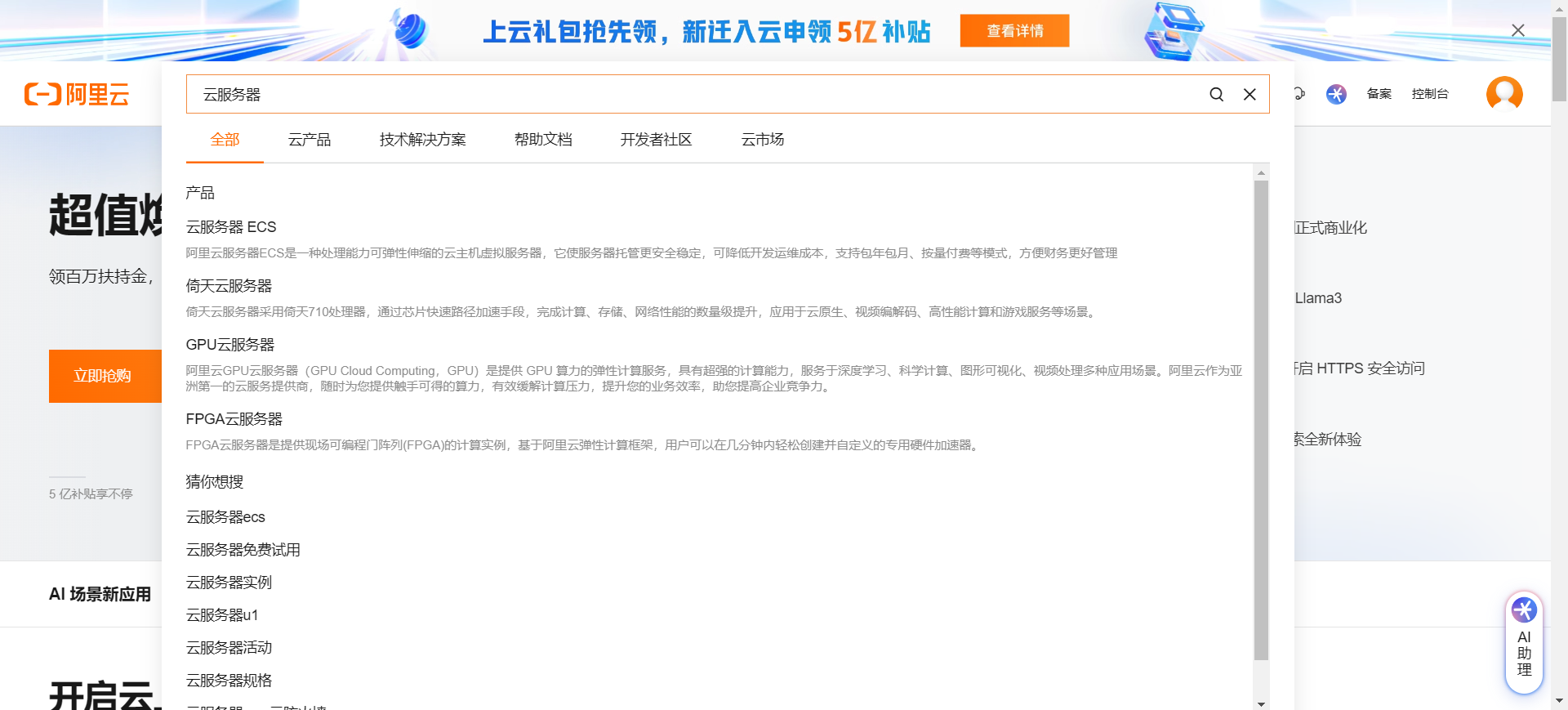Switch to the 帮助文档 tab

pyautogui.click(x=543, y=140)
